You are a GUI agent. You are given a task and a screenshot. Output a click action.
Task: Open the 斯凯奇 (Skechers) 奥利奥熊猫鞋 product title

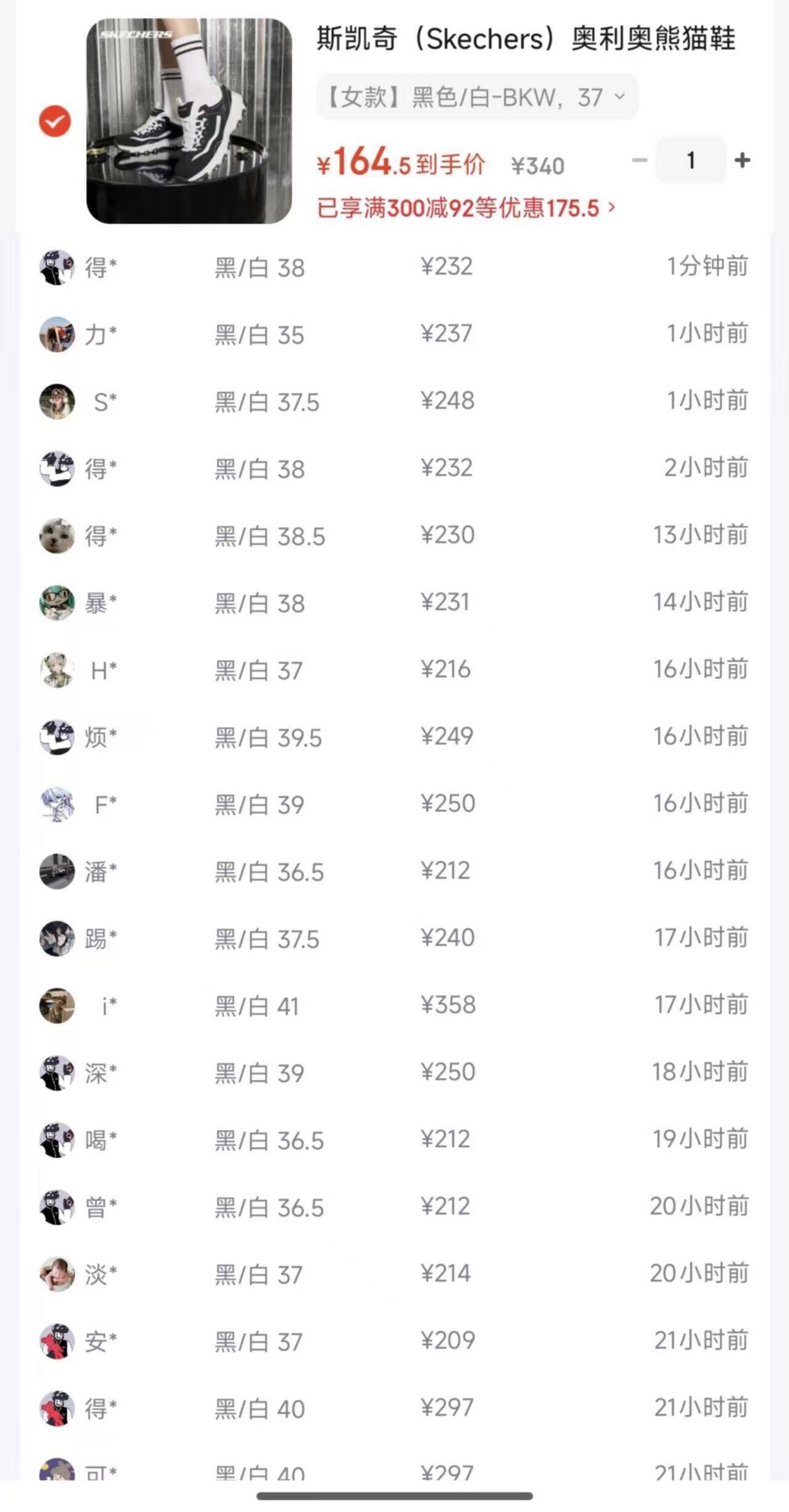click(x=526, y=39)
